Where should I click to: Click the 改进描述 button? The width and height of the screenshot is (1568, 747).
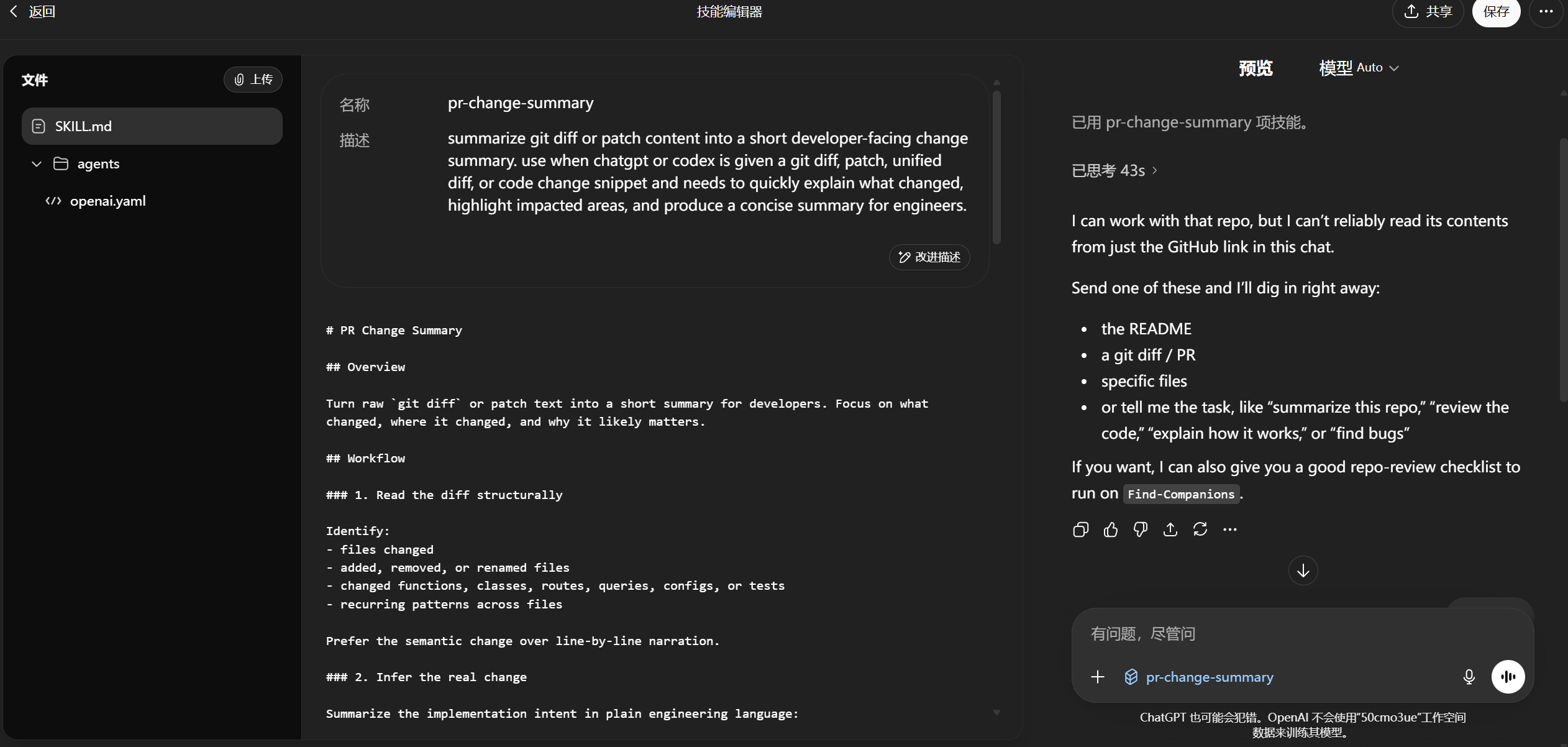click(929, 257)
